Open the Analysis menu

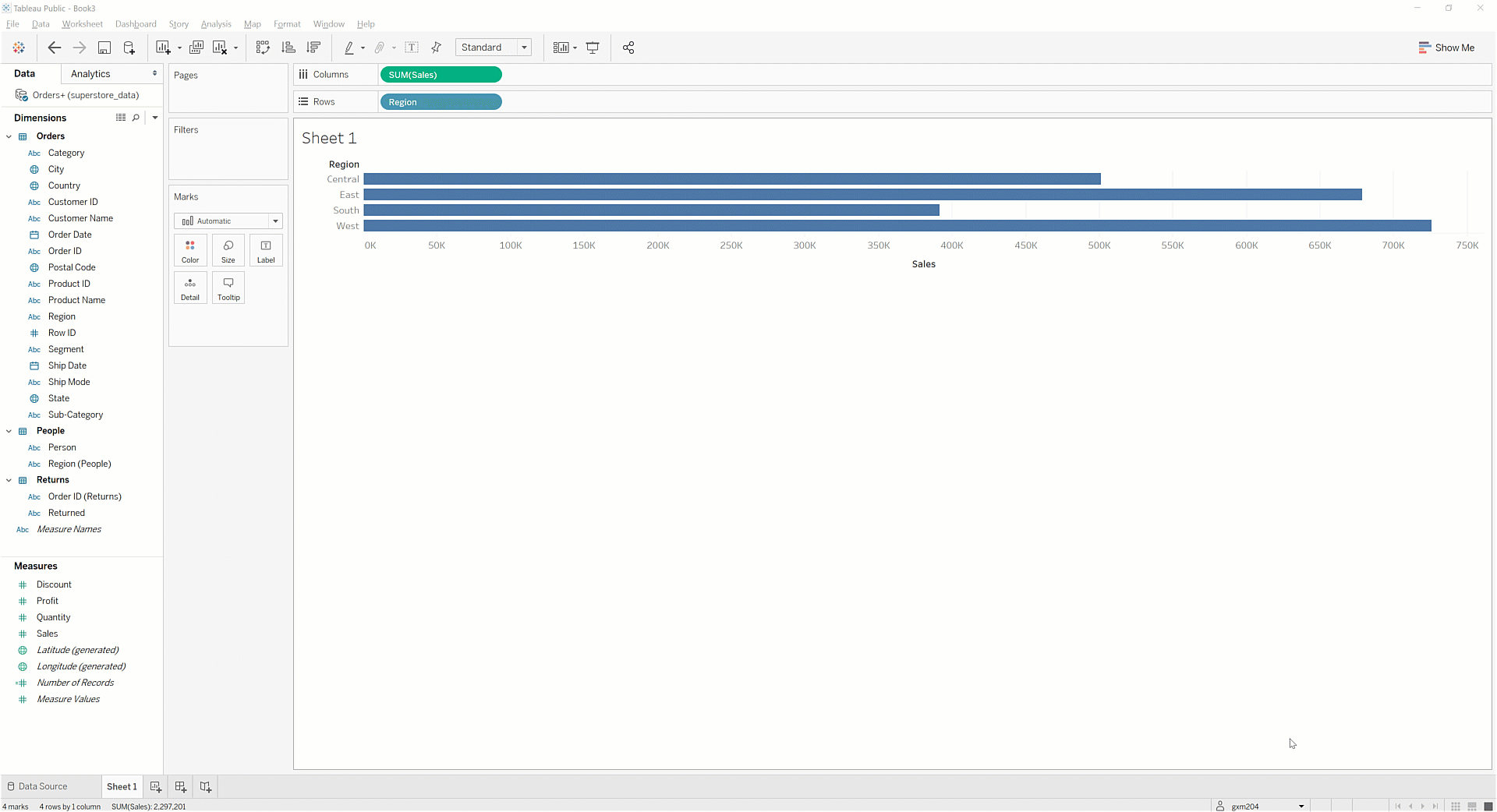click(x=216, y=24)
